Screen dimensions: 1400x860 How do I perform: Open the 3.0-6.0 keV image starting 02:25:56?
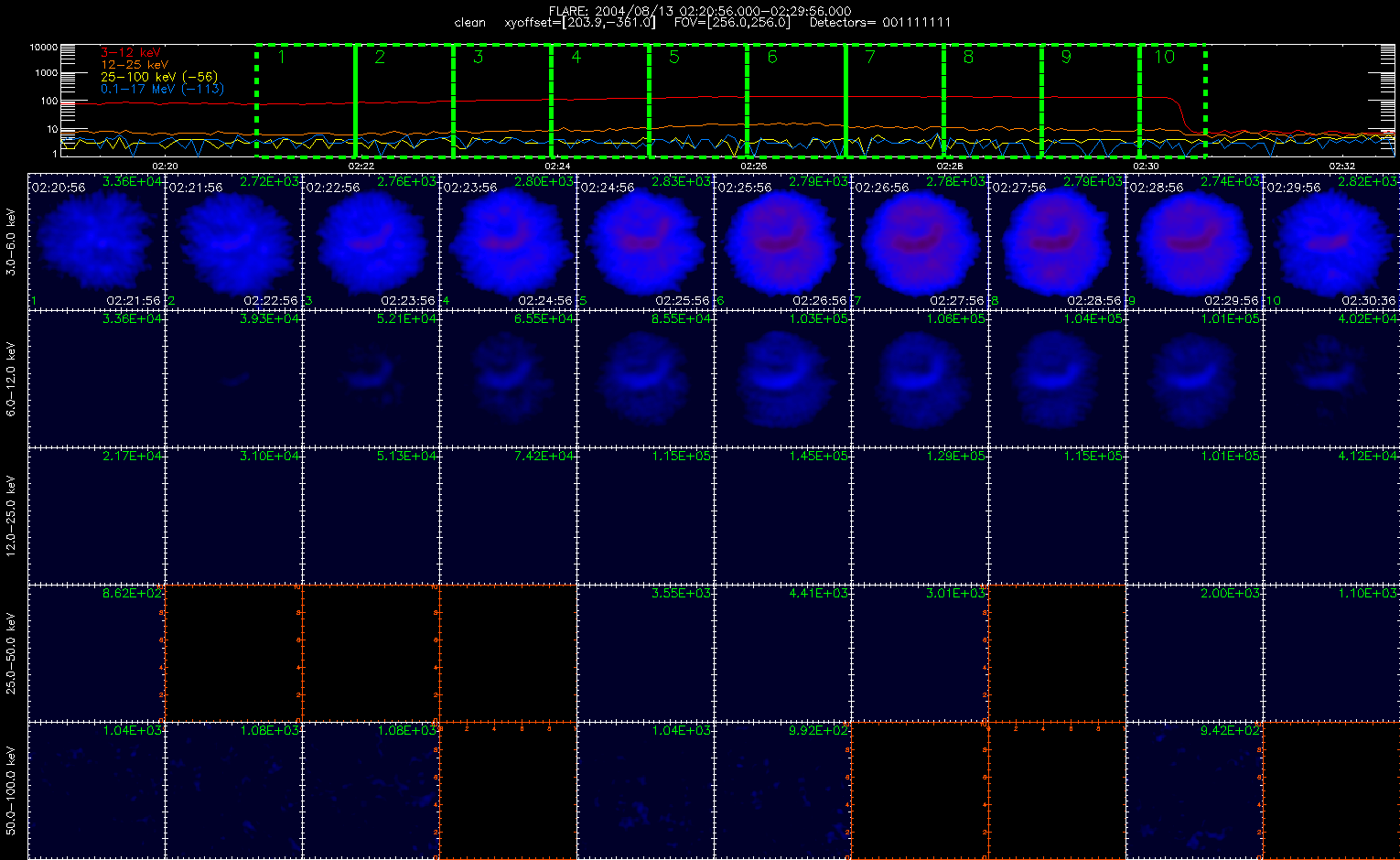pyautogui.click(x=782, y=241)
